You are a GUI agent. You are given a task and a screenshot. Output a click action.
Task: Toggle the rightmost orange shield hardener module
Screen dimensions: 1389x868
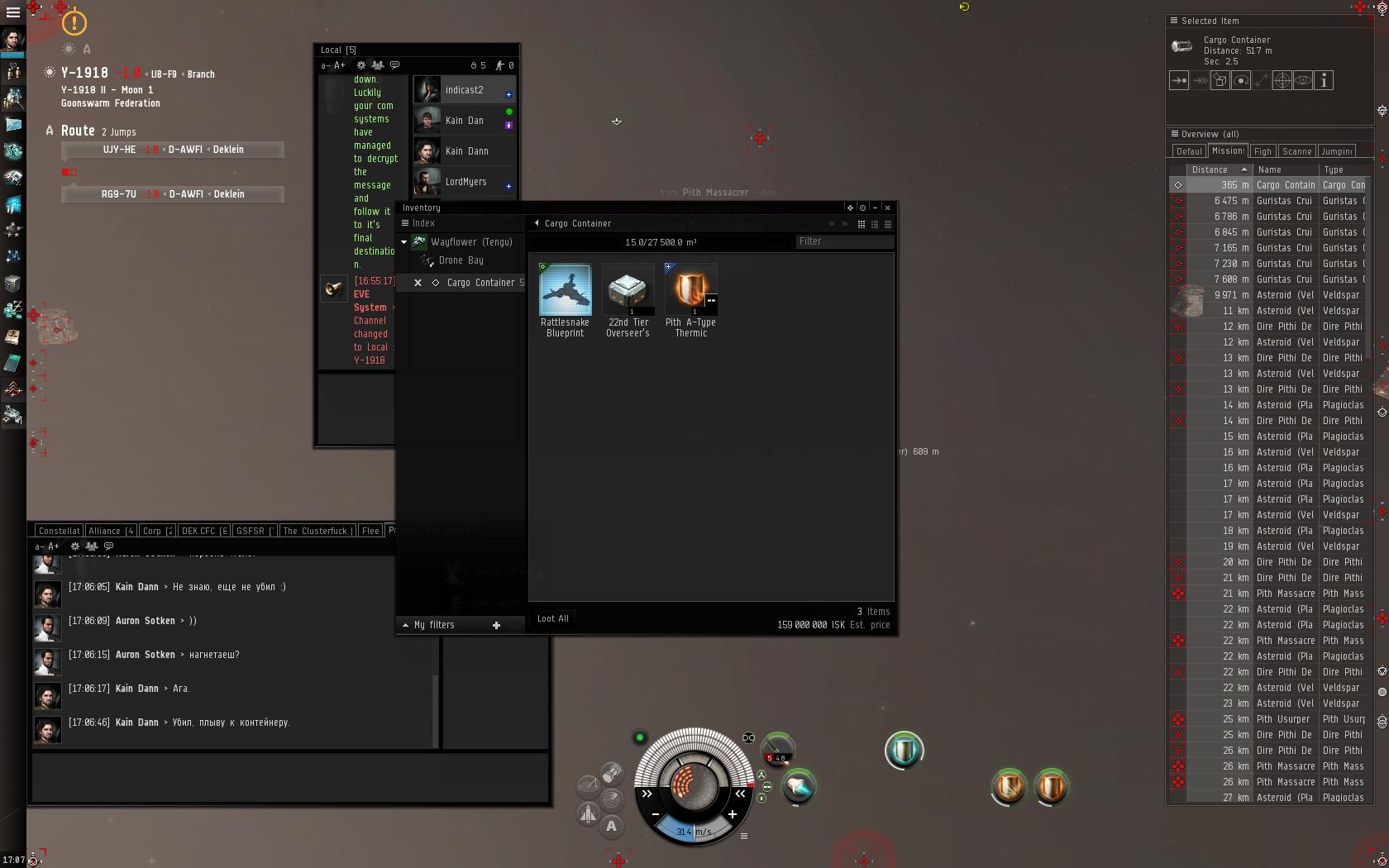click(x=1051, y=786)
